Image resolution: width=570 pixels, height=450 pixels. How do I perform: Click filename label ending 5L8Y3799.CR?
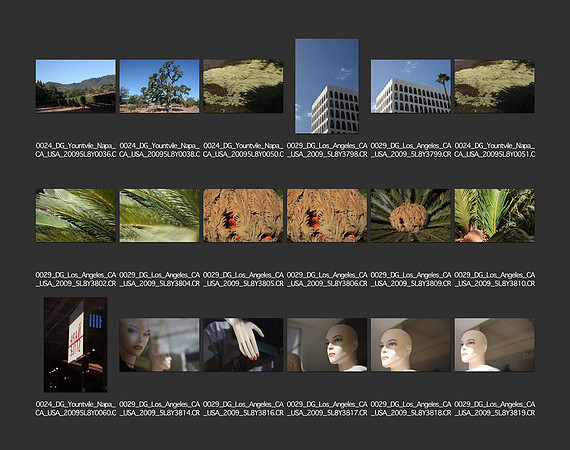coord(411,150)
